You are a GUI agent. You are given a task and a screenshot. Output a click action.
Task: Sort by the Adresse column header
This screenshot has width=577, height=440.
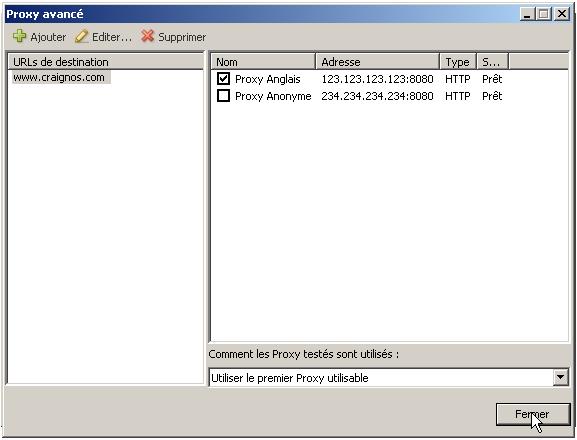378,62
